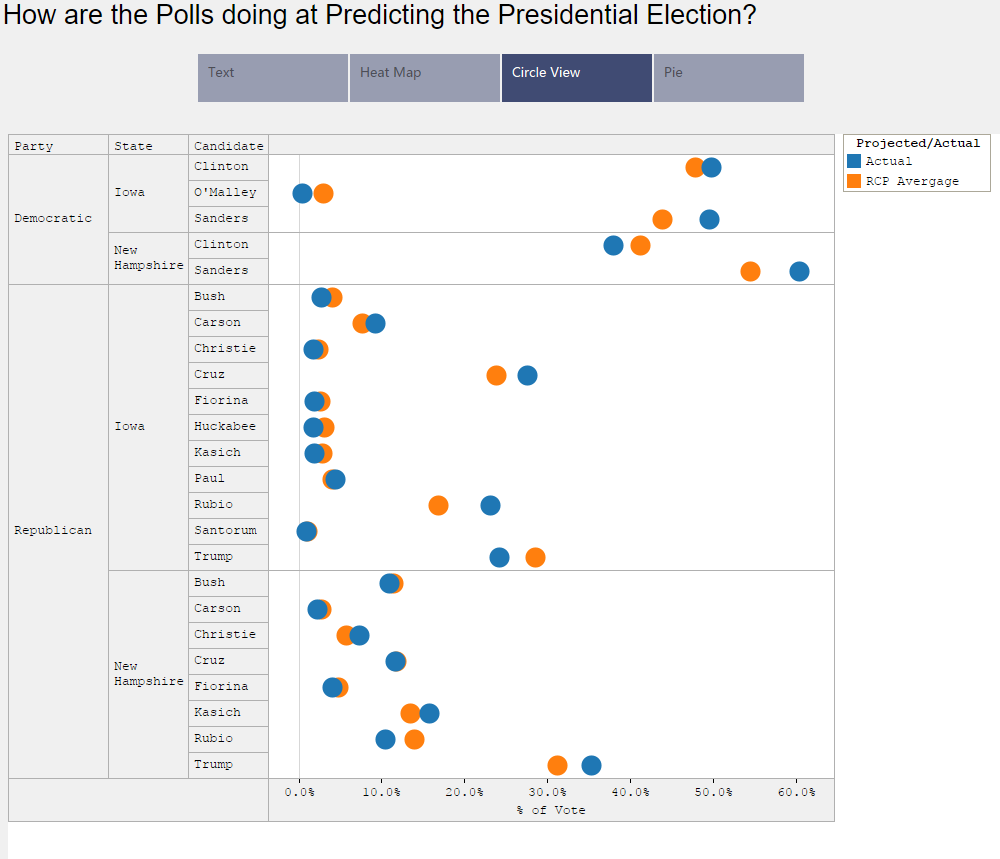This screenshot has height=859, width=1000.
Task: Open the Heat Map view
Action: coord(424,77)
